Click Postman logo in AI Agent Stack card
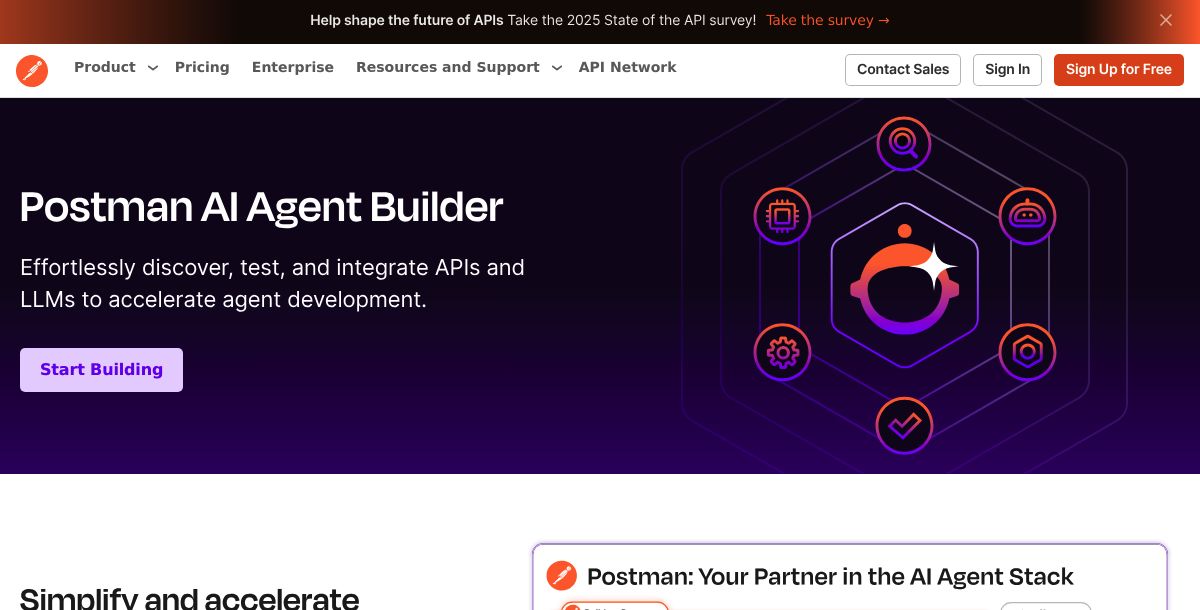The width and height of the screenshot is (1200, 610). (x=562, y=576)
